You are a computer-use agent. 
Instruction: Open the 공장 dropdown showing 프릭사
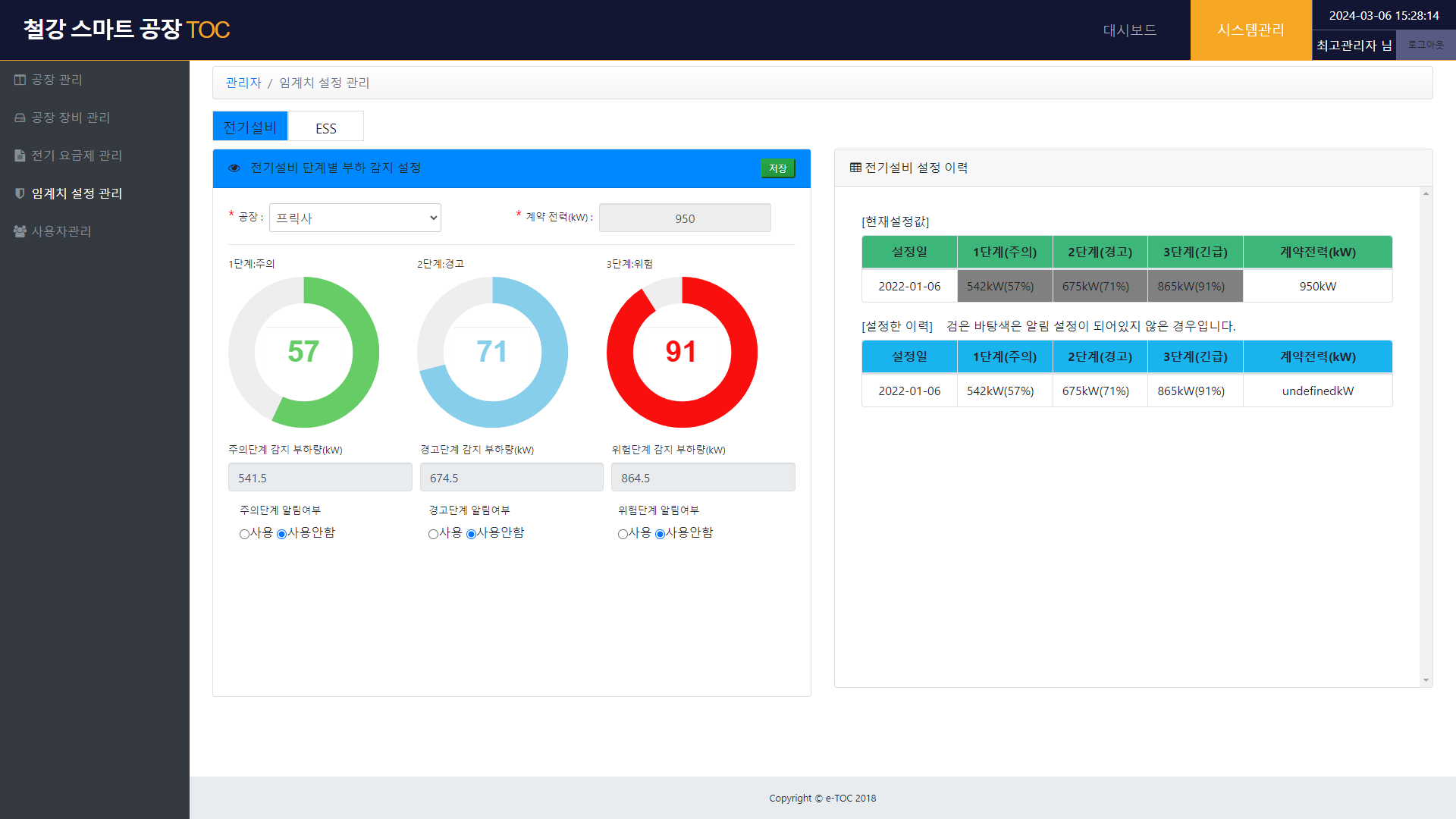(355, 218)
